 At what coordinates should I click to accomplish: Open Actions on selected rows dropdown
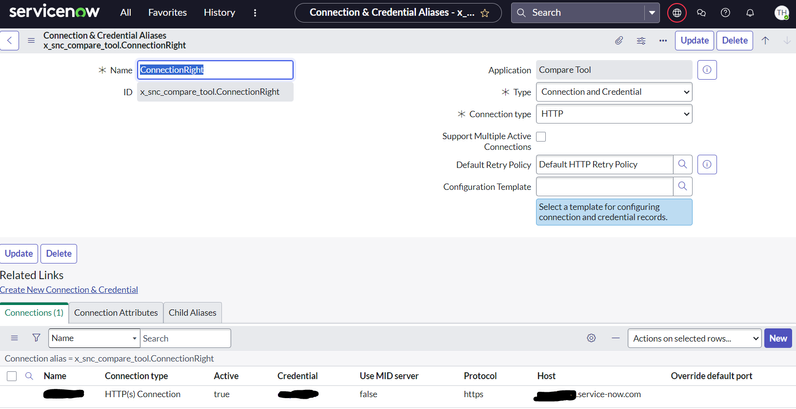click(x=694, y=338)
